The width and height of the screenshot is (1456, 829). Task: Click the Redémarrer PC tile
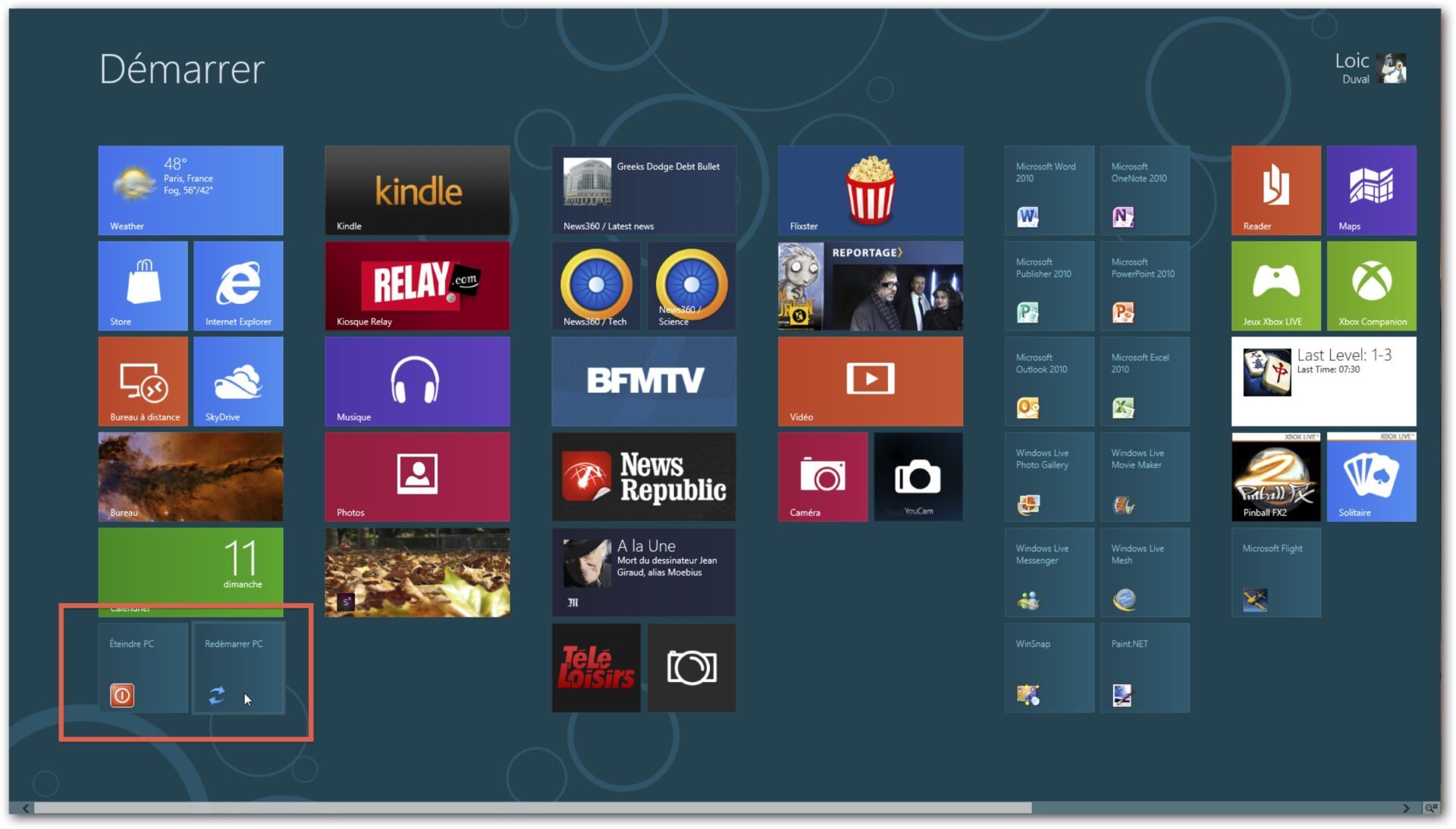click(238, 668)
